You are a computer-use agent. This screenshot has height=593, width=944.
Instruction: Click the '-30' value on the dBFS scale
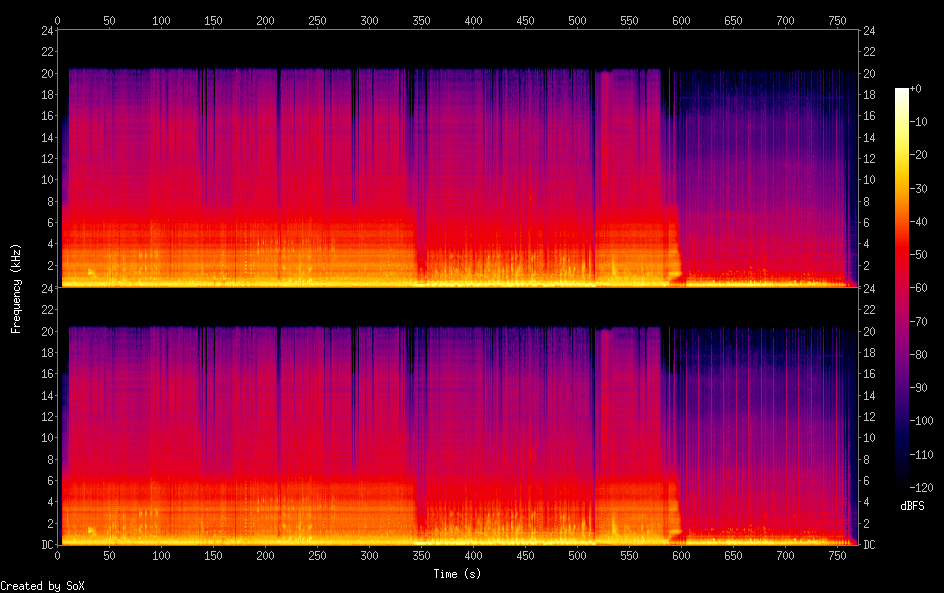pyautogui.click(x=918, y=188)
